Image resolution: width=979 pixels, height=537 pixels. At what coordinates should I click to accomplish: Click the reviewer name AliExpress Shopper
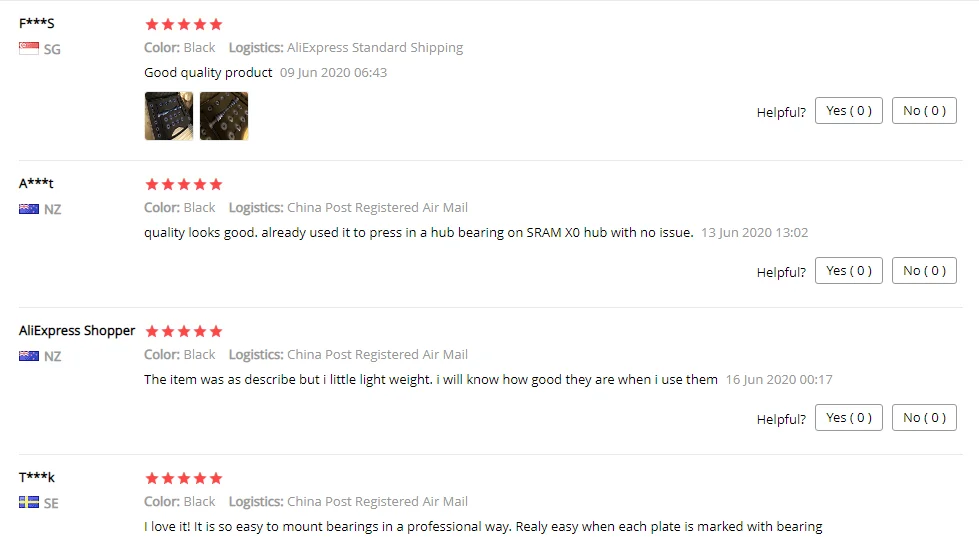pyautogui.click(x=77, y=330)
